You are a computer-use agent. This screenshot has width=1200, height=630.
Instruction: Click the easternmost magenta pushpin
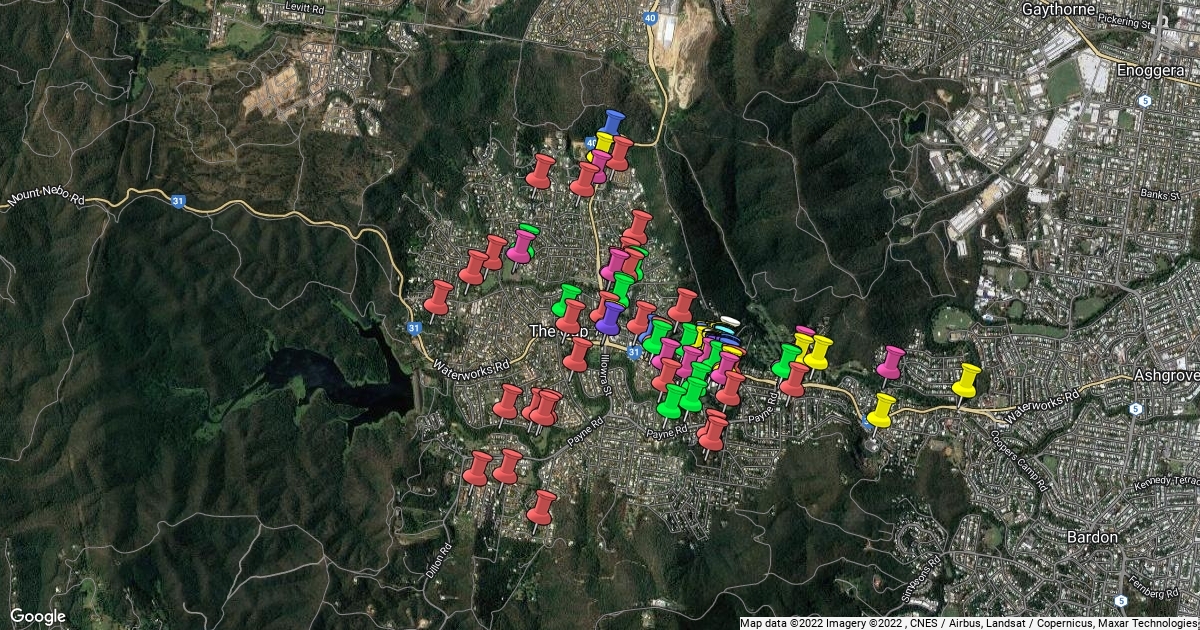(x=890, y=361)
